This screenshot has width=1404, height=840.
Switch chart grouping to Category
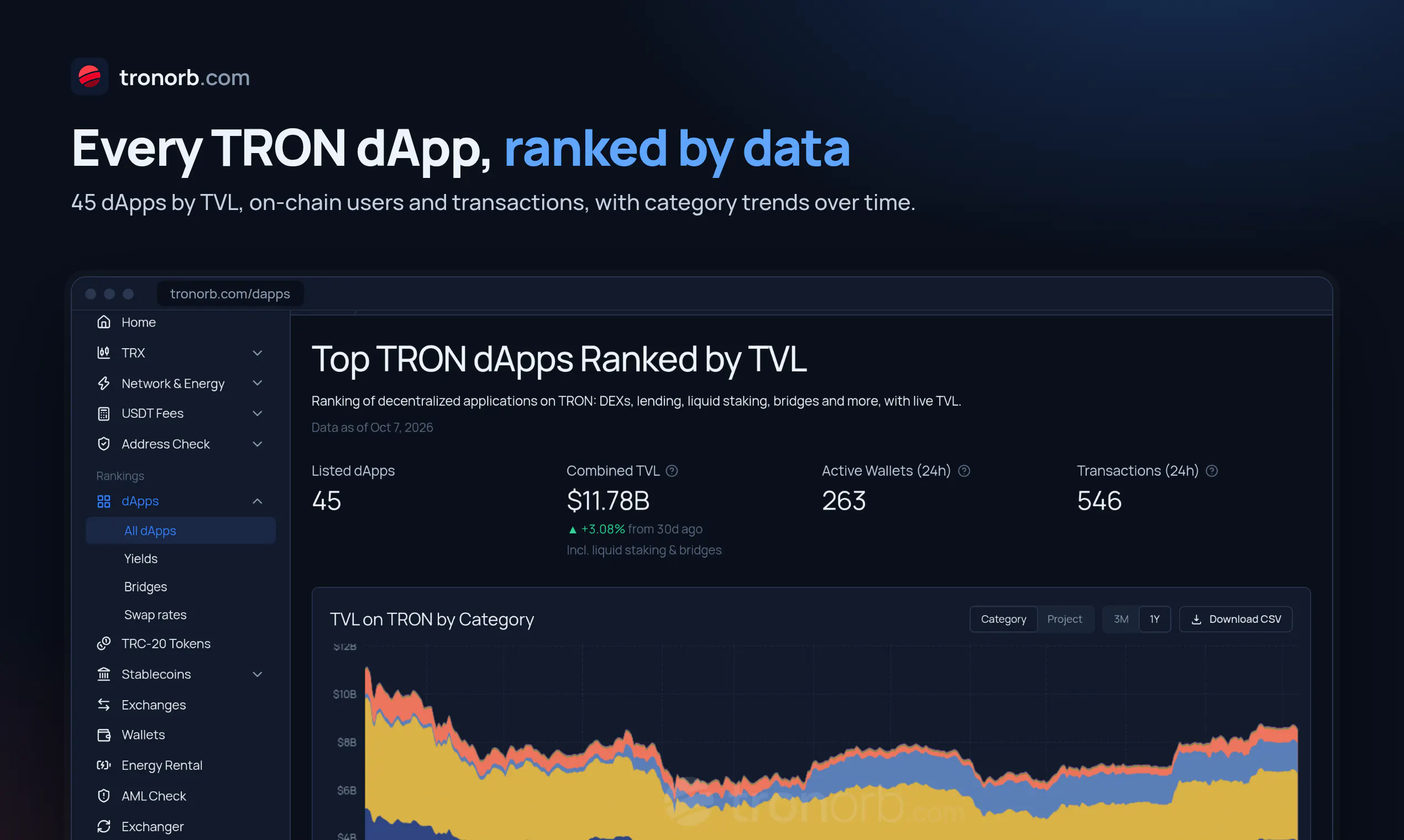pyautogui.click(x=1003, y=620)
